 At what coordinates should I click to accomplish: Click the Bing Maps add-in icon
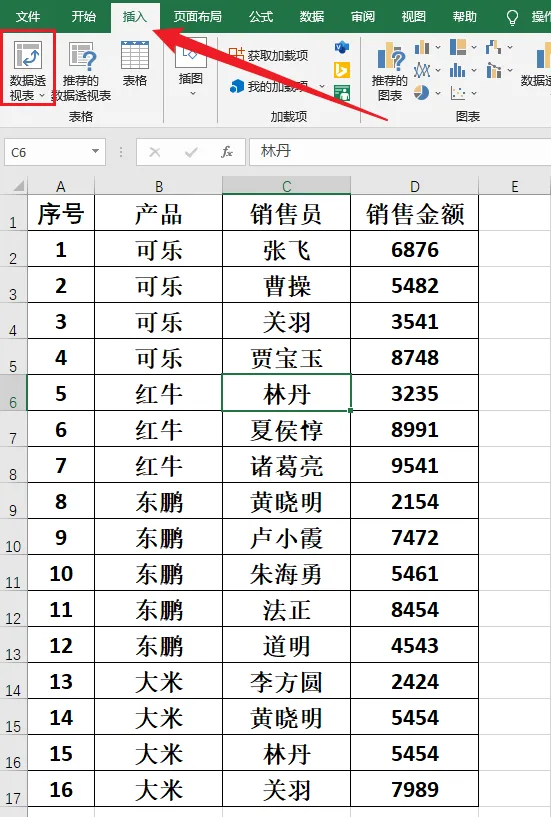pyautogui.click(x=342, y=70)
